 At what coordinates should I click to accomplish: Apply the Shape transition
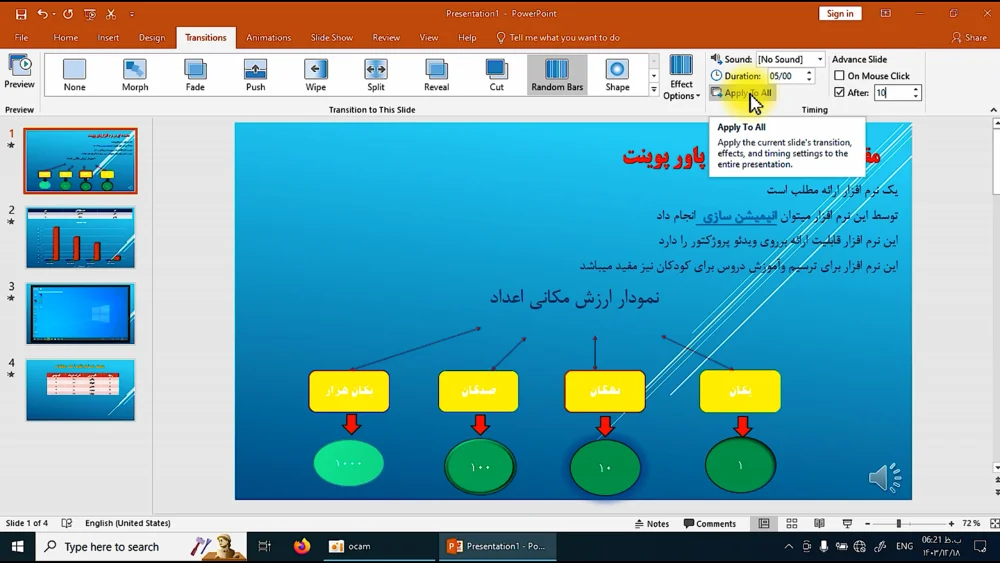[x=617, y=75]
